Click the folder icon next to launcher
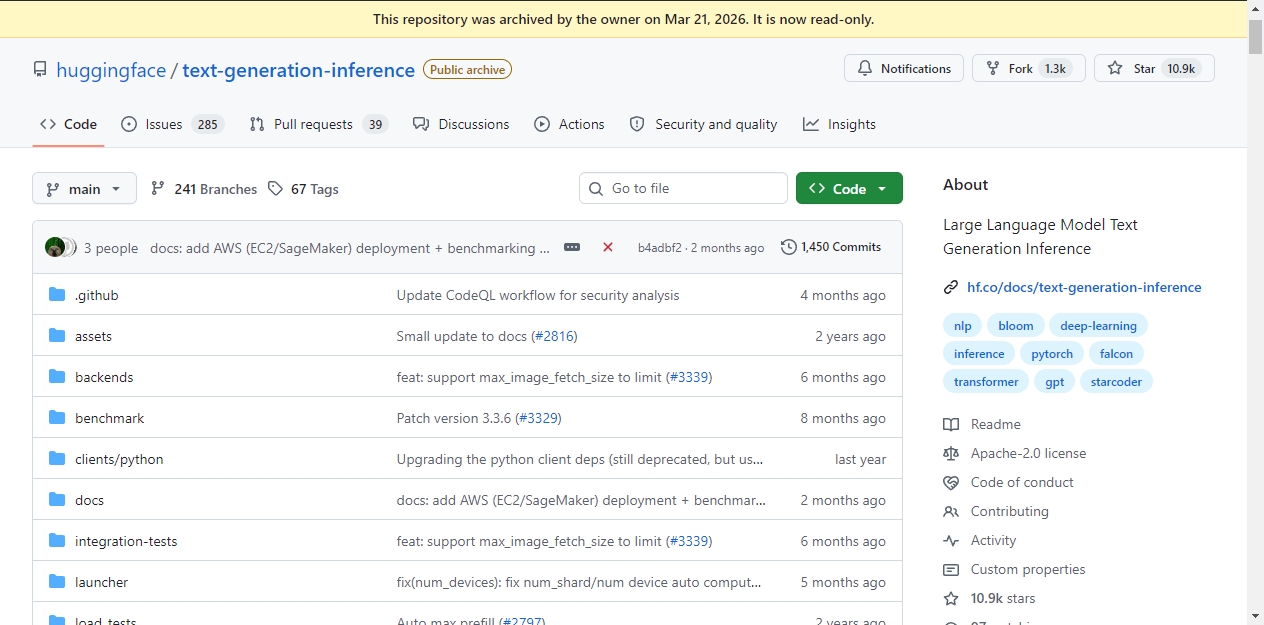The image size is (1264, 625). pos(57,582)
